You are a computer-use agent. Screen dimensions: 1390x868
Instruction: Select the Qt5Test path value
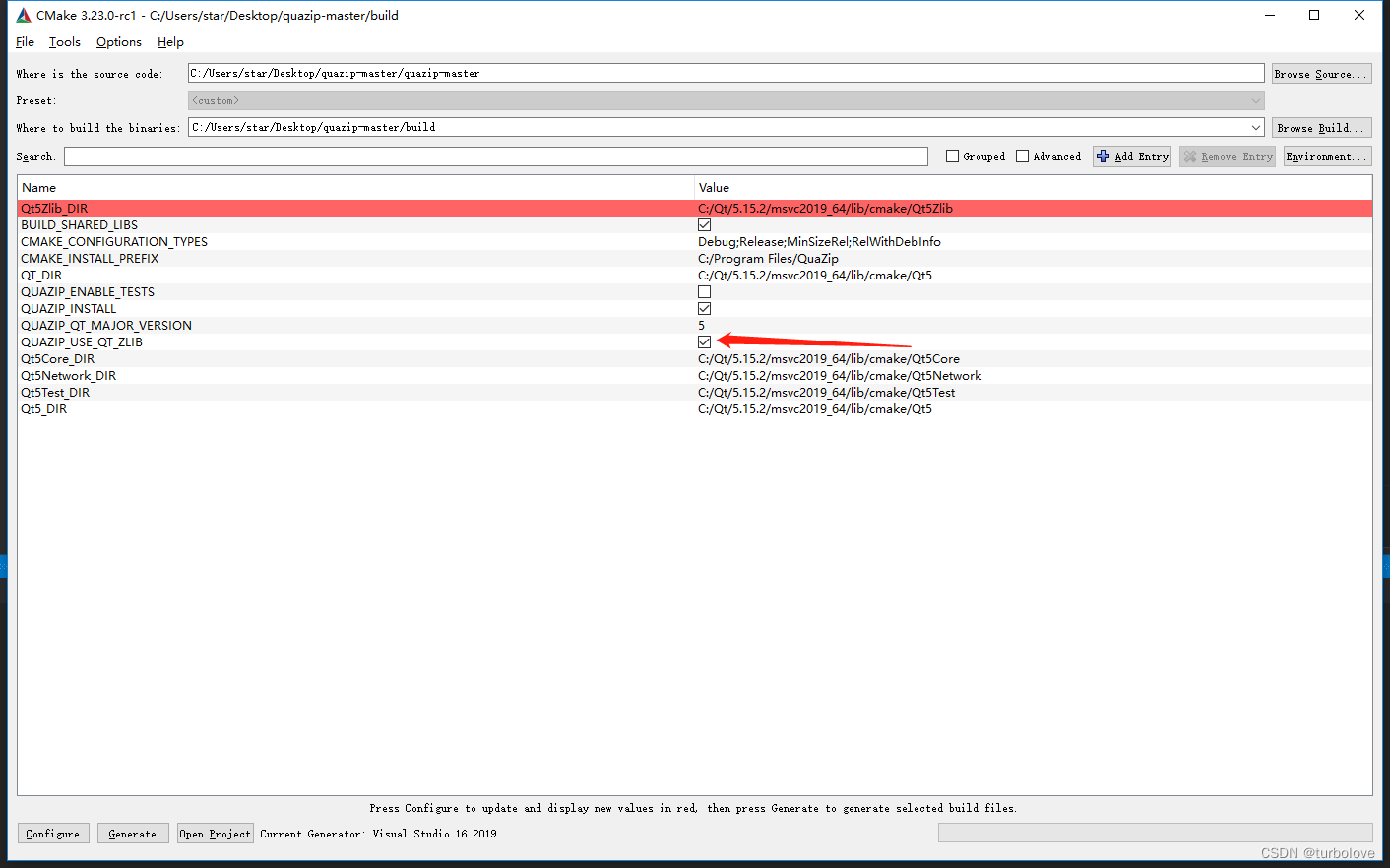pyautogui.click(x=827, y=393)
